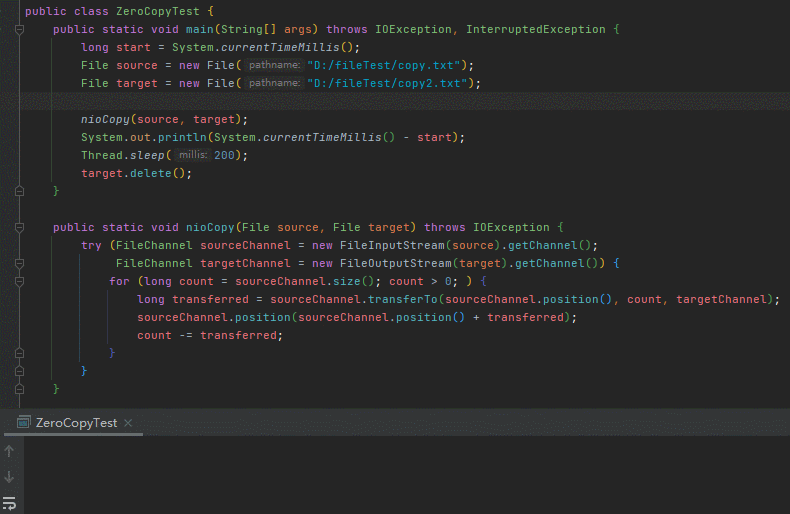Screen dimensions: 790x514
Task: Click 'count -= transferred' statement
Action: (x=210, y=336)
